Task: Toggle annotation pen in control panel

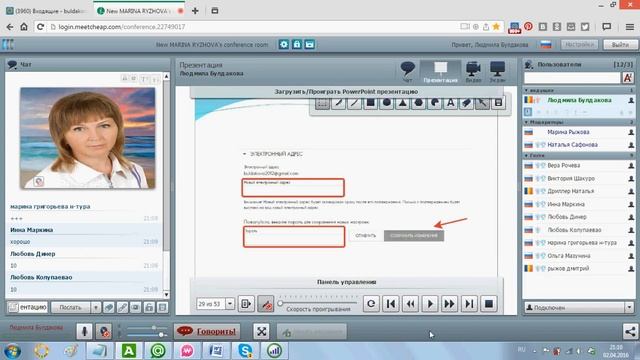Action: click(x=266, y=304)
